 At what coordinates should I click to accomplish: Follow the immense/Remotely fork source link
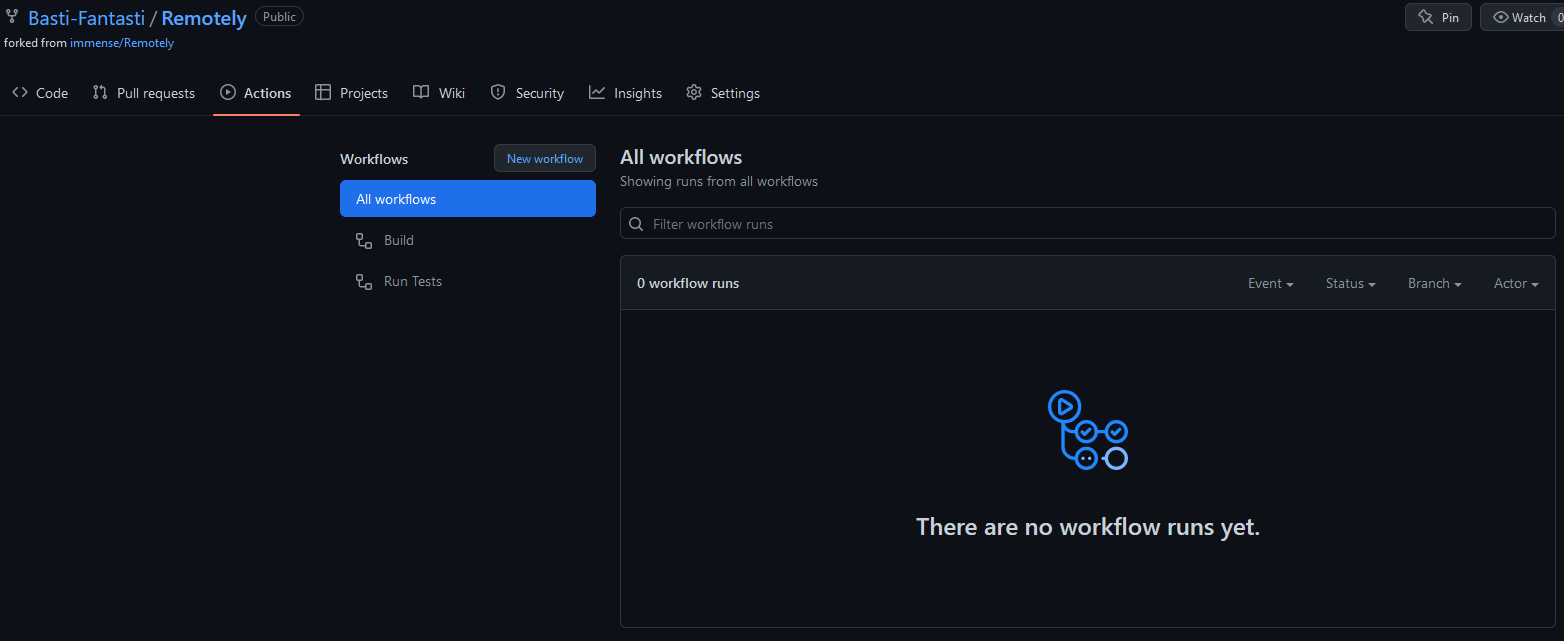click(122, 43)
